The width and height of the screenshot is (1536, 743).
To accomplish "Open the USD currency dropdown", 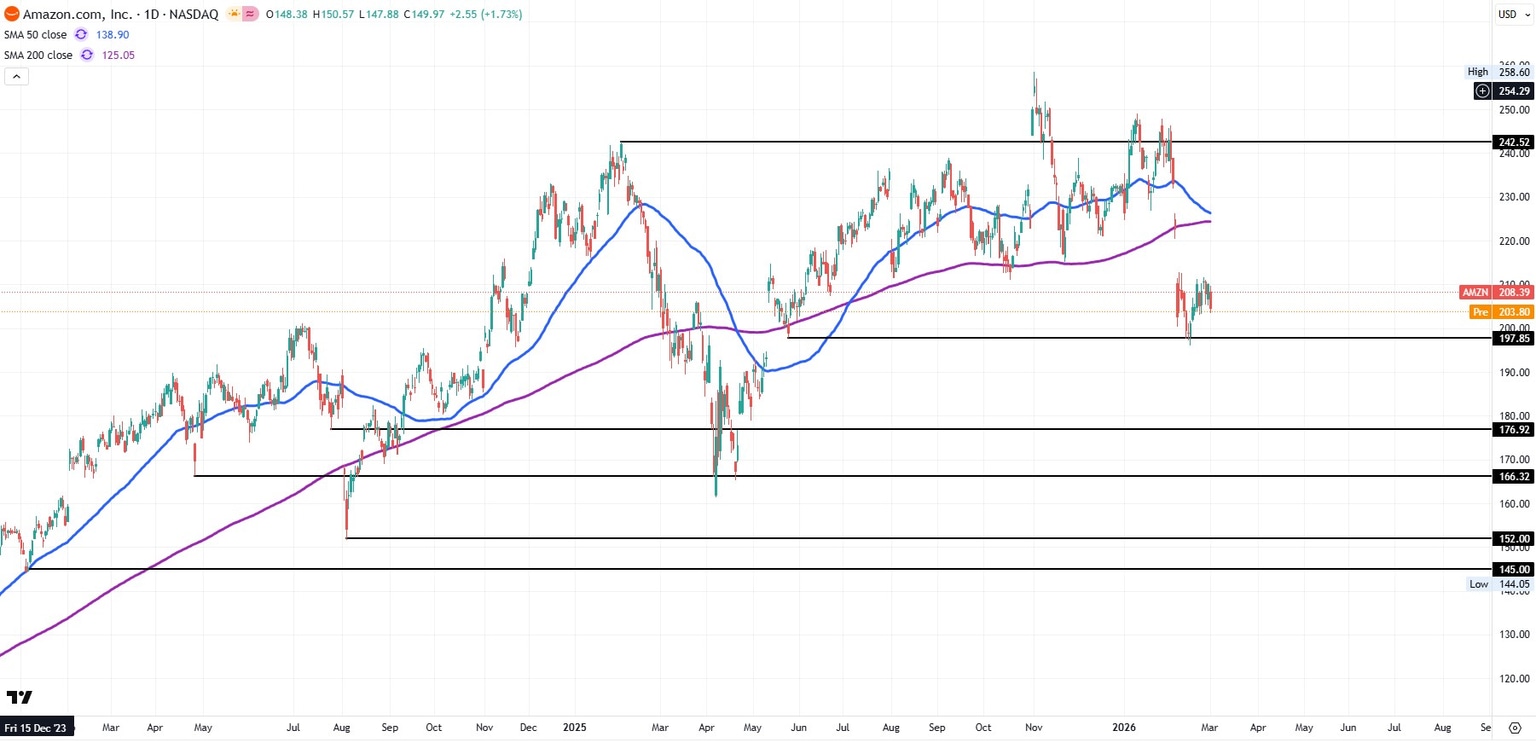I will click(1513, 14).
